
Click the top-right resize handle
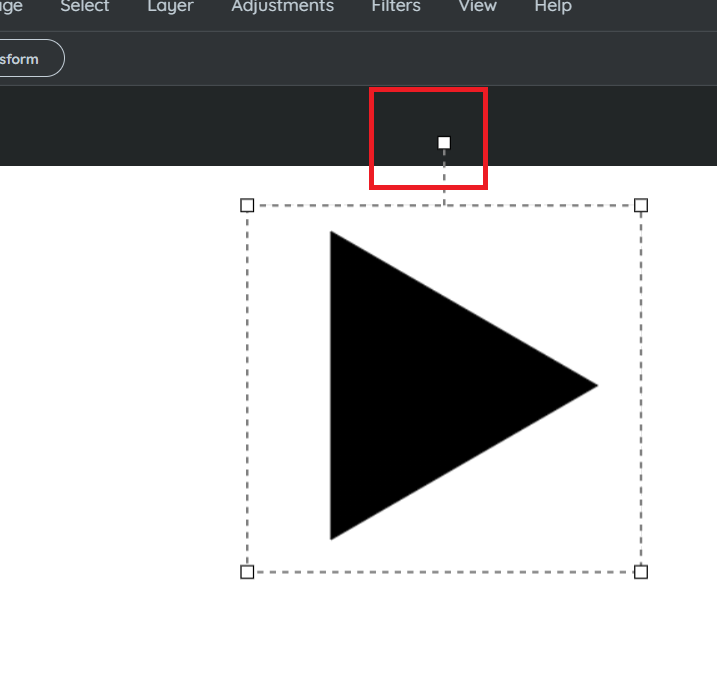tap(641, 205)
